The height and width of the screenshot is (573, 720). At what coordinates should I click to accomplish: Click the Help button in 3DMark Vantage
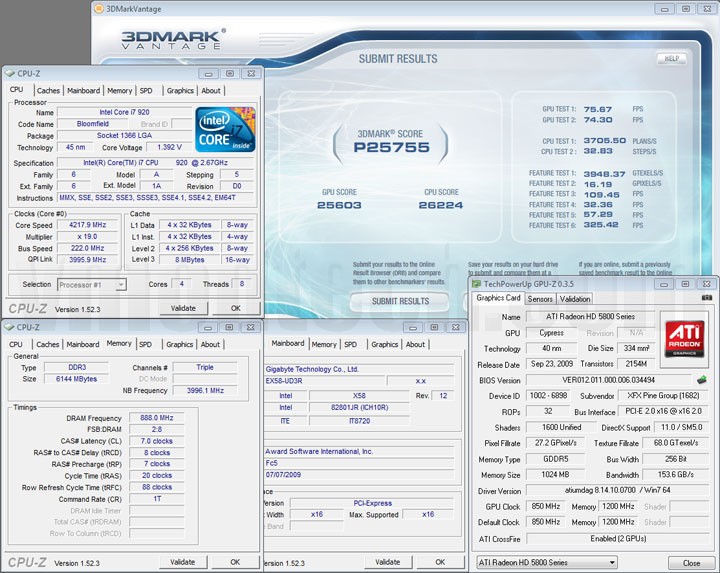[x=671, y=59]
